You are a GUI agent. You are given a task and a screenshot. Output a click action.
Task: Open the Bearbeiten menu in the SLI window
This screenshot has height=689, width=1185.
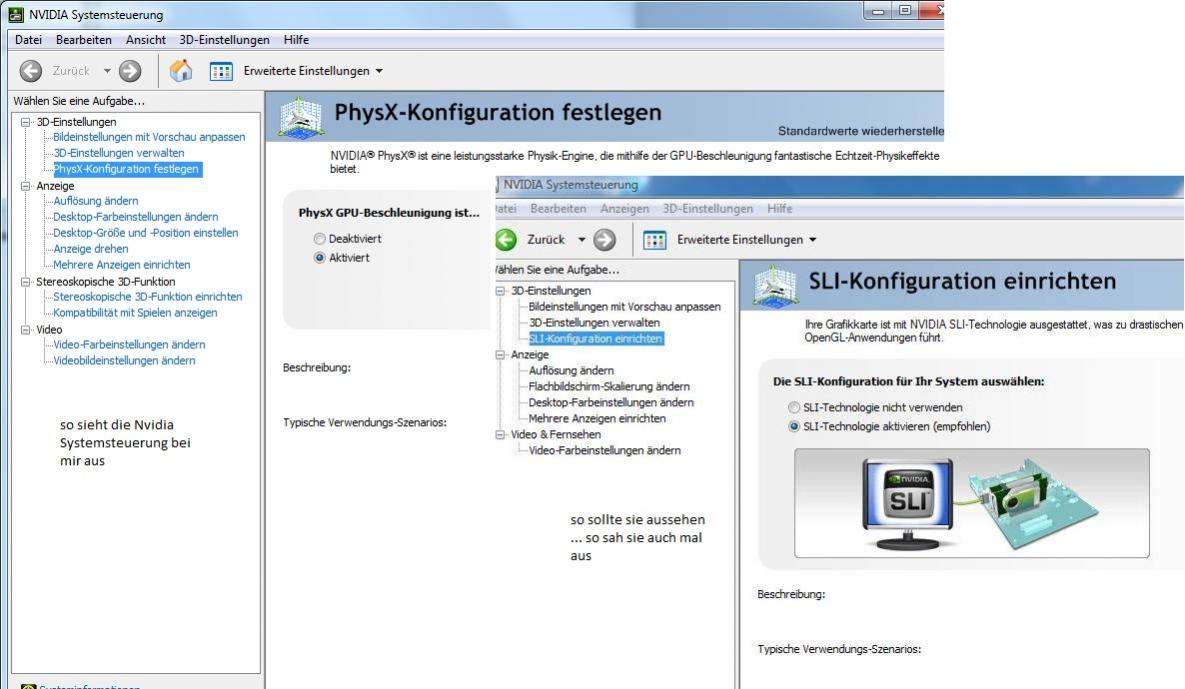pos(558,209)
